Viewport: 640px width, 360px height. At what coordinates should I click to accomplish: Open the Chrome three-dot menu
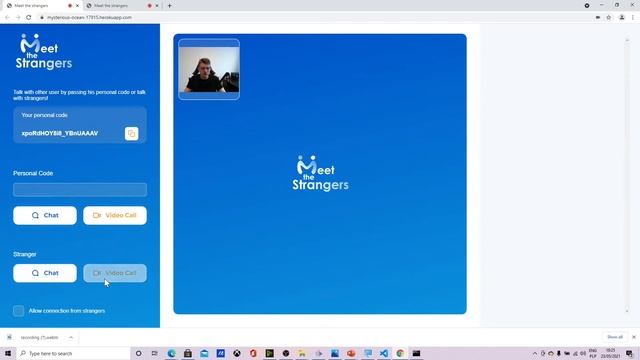633,18
